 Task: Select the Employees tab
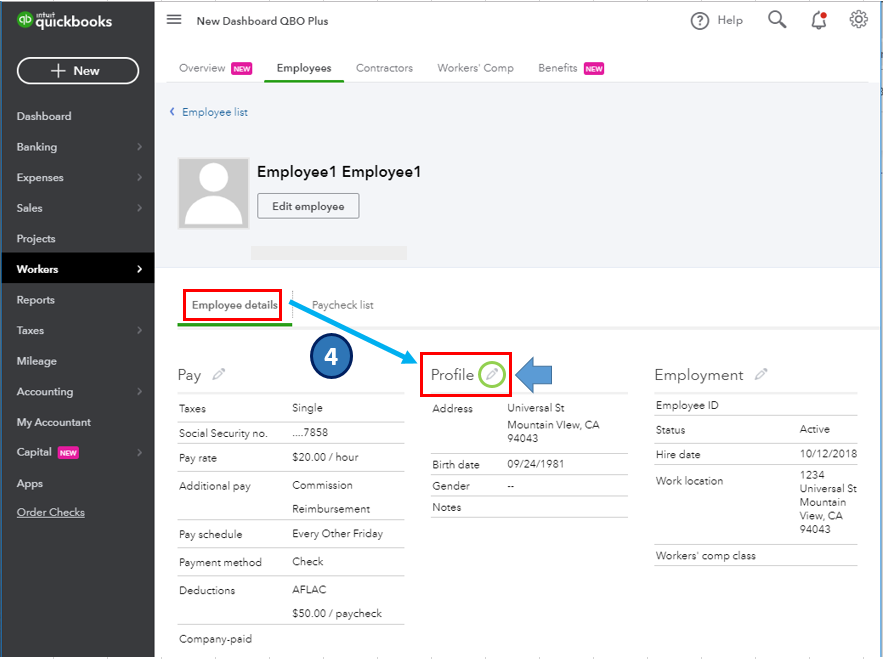304,68
